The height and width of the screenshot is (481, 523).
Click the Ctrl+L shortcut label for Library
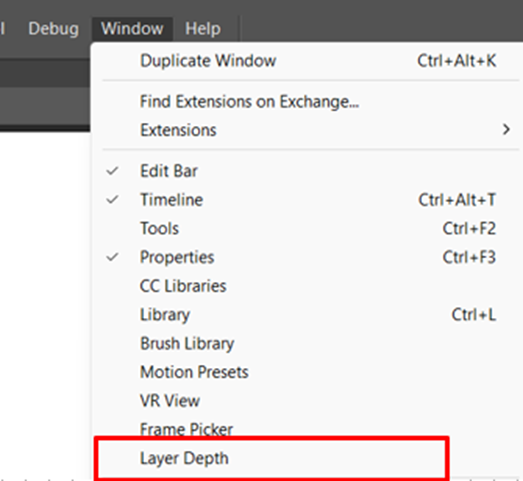coord(474,315)
